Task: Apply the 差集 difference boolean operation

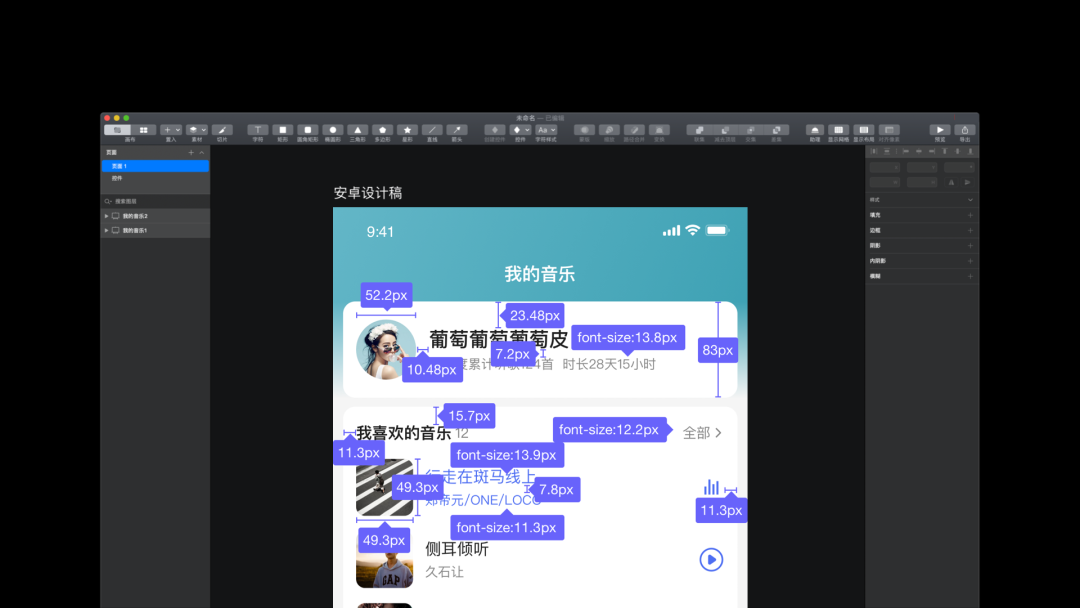Action: [x=776, y=129]
